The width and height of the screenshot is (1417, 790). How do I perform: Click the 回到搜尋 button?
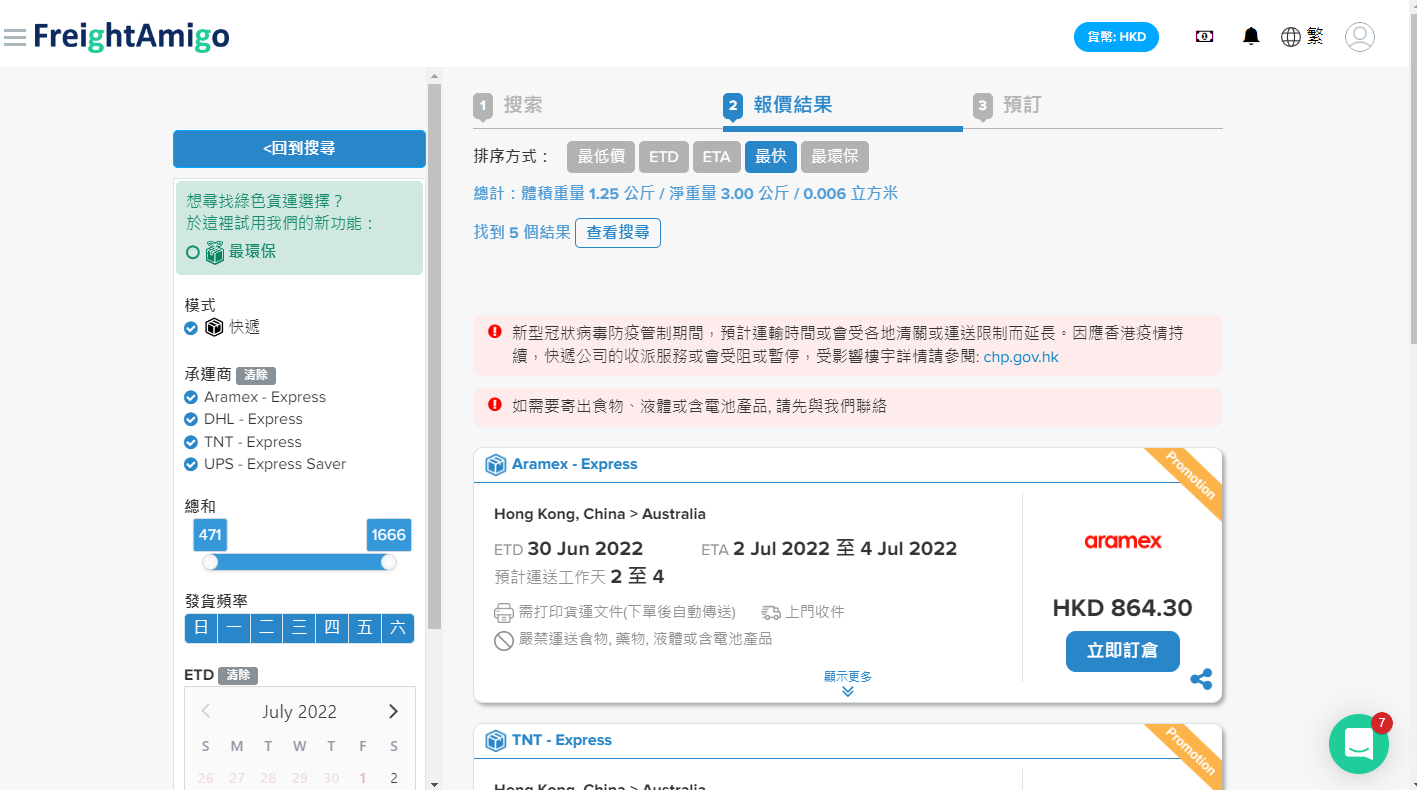[299, 148]
